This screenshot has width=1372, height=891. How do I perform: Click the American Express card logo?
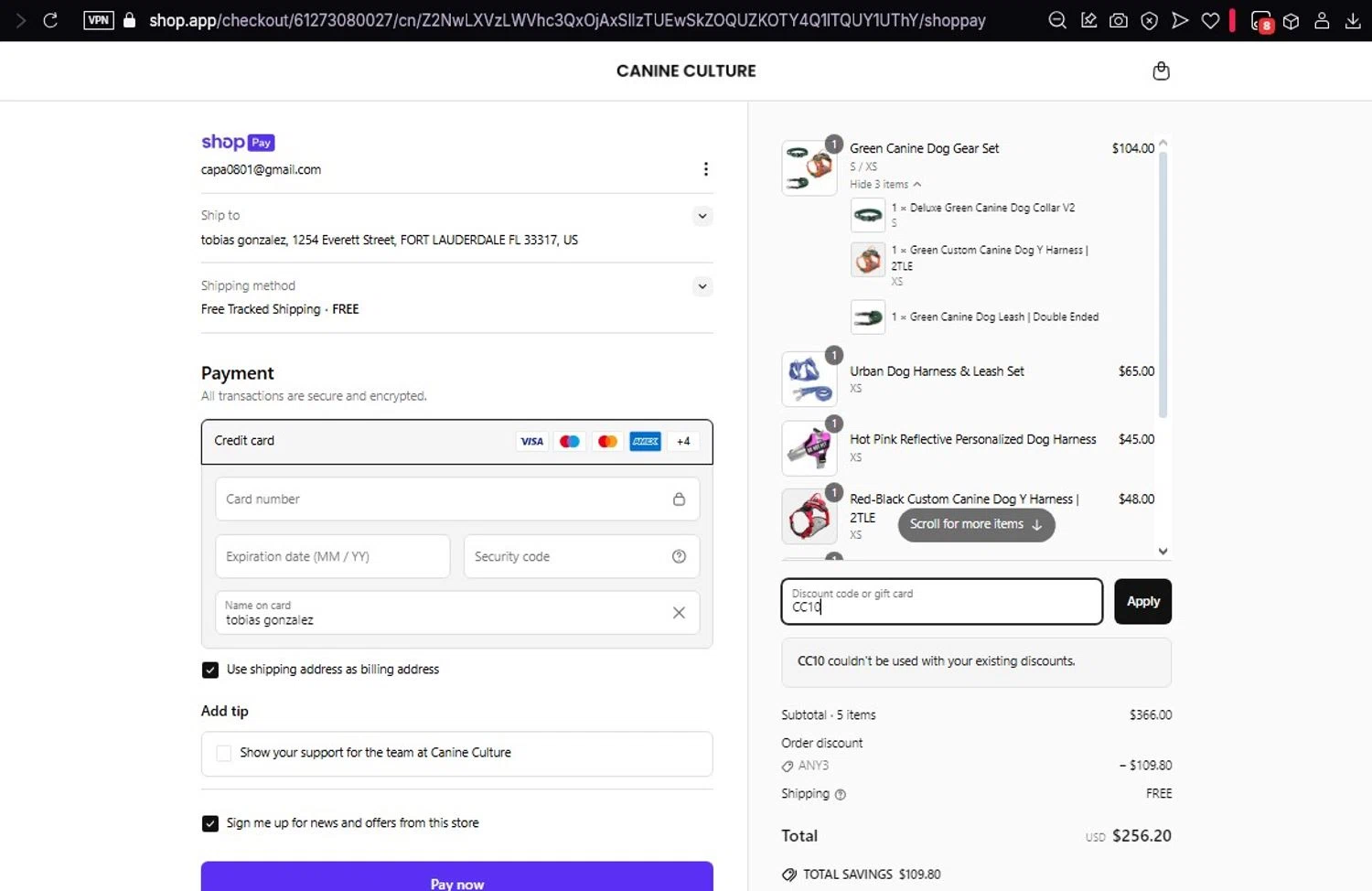(646, 441)
